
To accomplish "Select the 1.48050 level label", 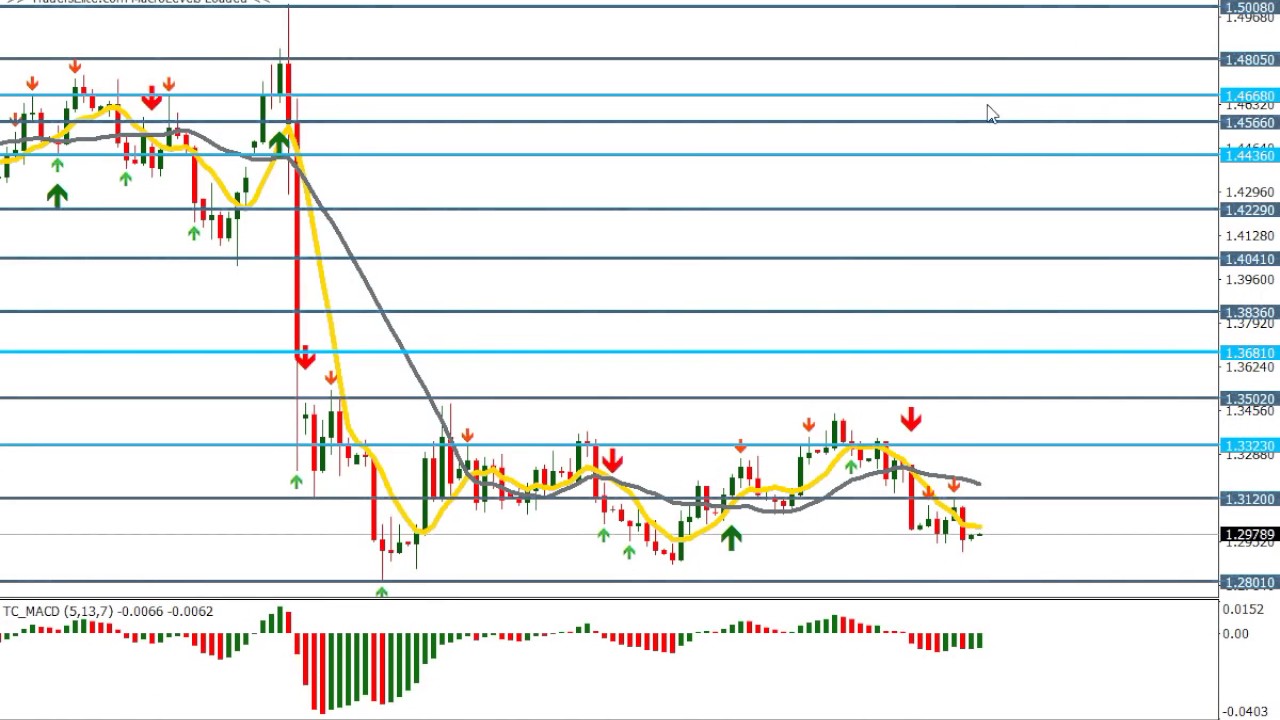I will tap(1249, 60).
